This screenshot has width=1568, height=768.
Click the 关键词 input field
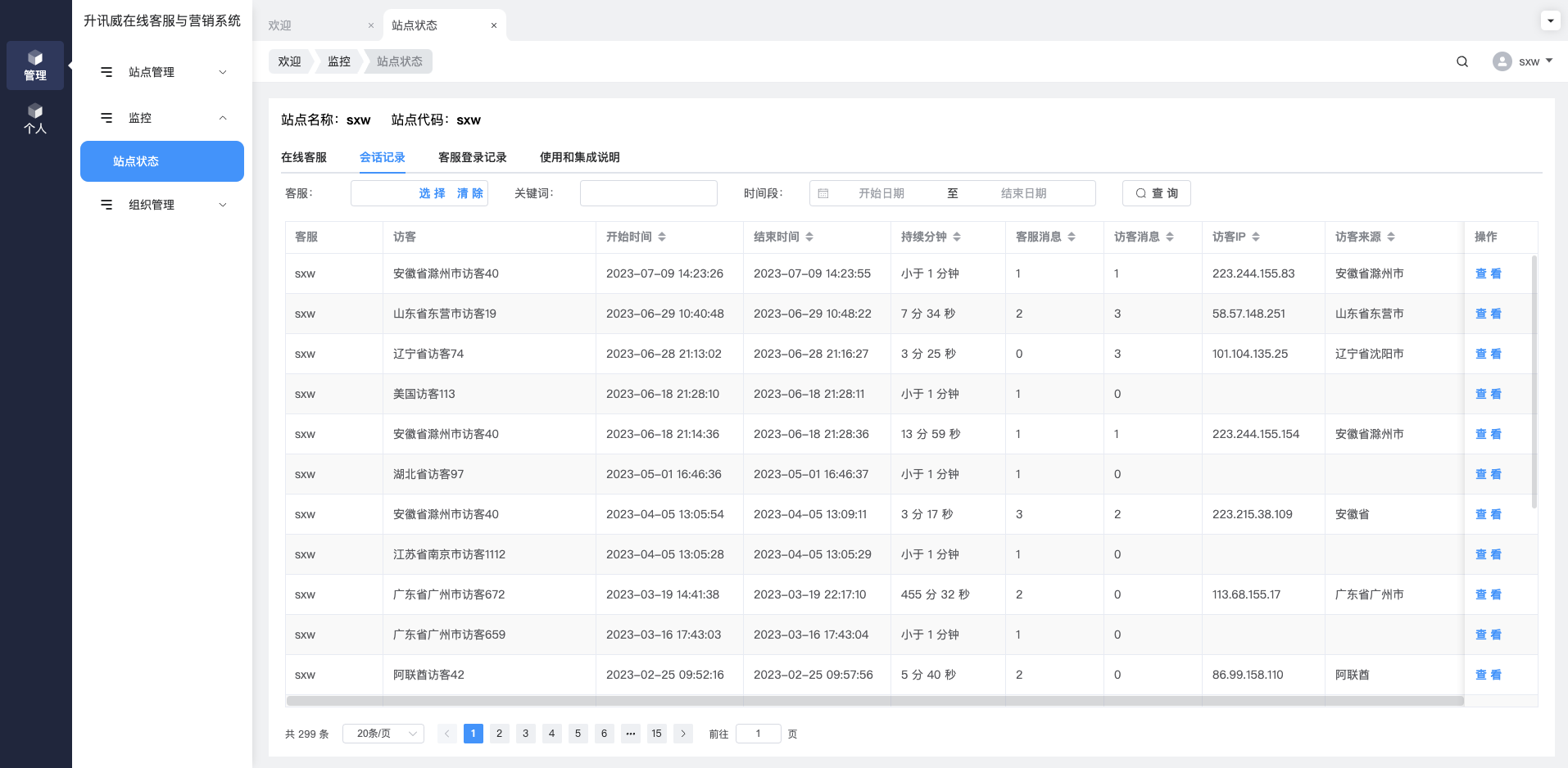[x=649, y=193]
